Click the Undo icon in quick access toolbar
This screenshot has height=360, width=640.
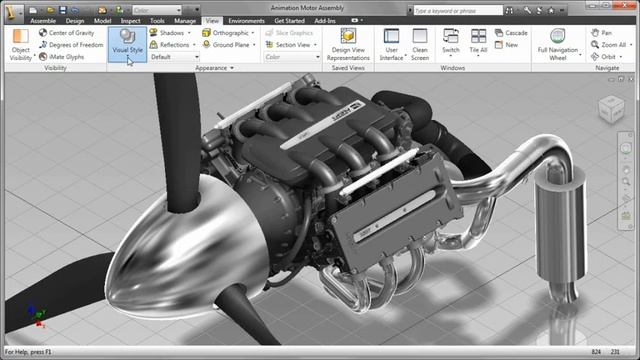point(76,10)
